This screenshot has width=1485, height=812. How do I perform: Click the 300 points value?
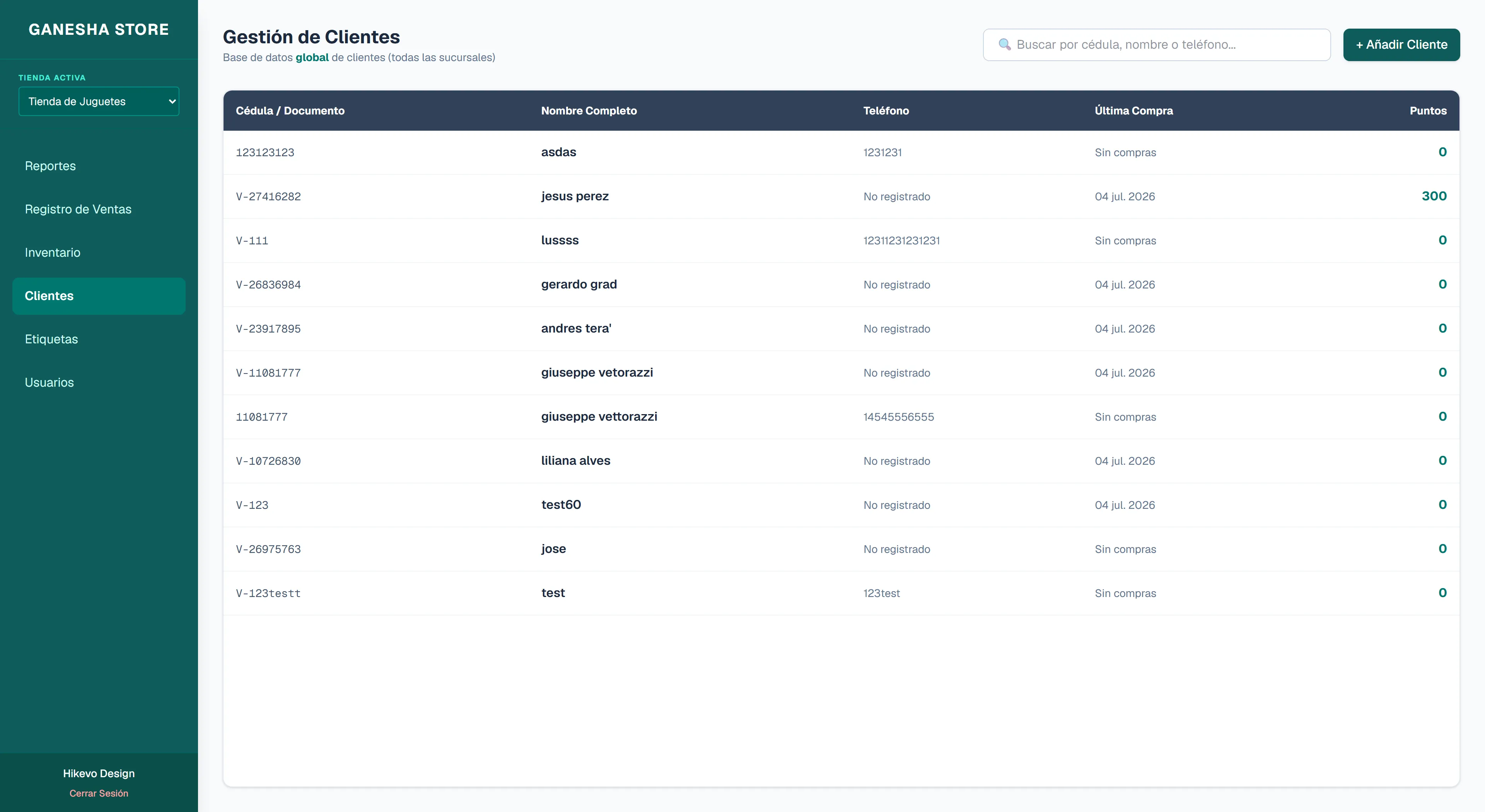1434,196
